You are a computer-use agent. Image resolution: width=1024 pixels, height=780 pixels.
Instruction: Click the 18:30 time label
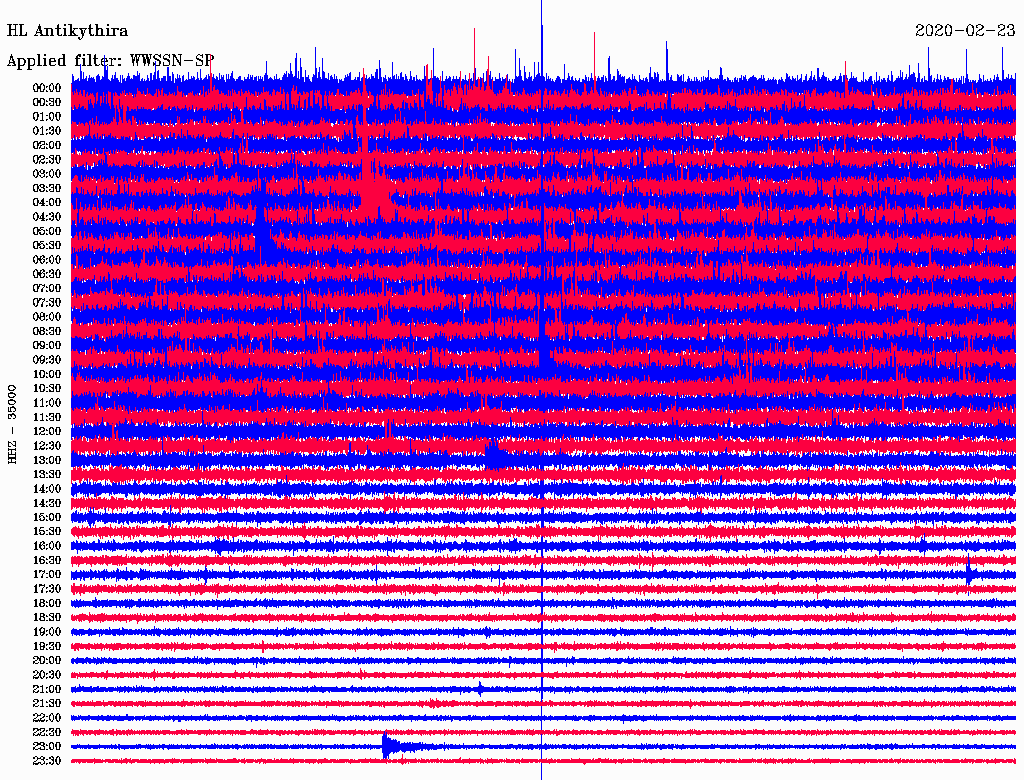coord(47,618)
